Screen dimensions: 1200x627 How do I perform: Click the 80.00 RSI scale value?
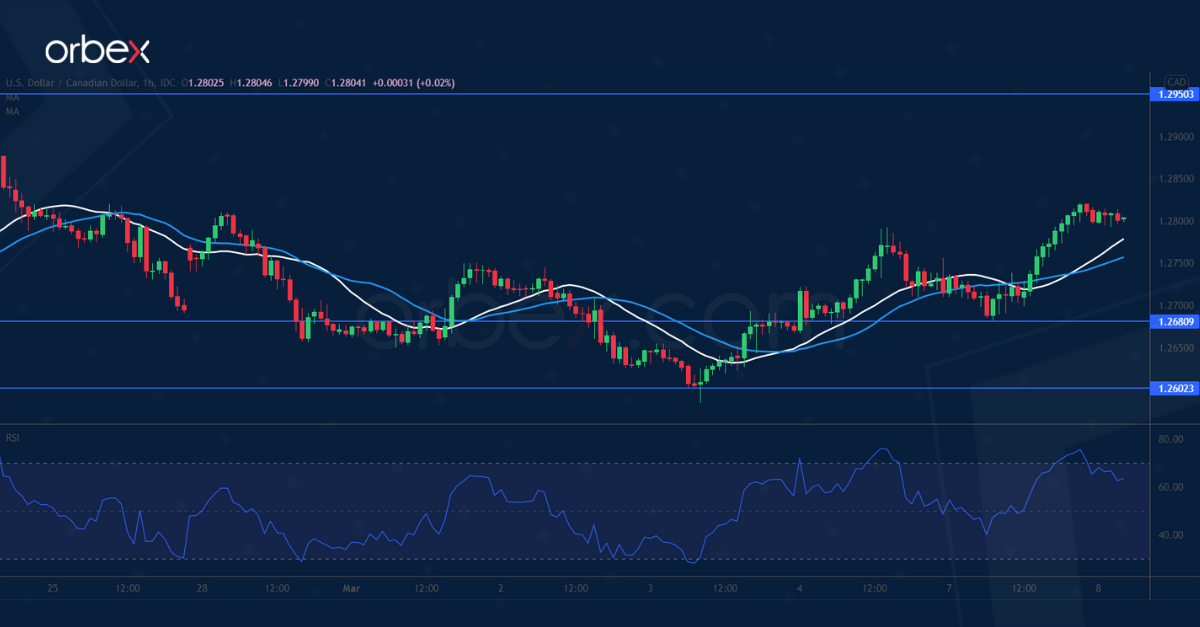point(1171,439)
